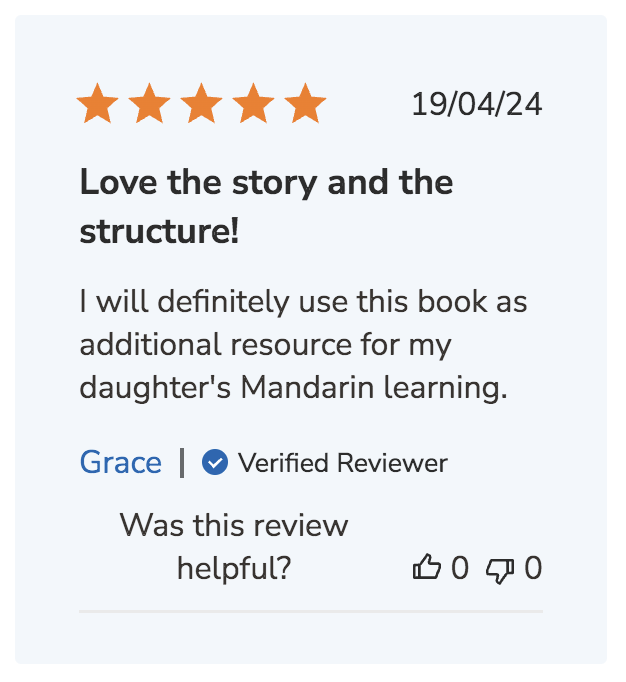The width and height of the screenshot is (626, 682).
Task: Click the text "additional resource for my"
Action: click(265, 344)
